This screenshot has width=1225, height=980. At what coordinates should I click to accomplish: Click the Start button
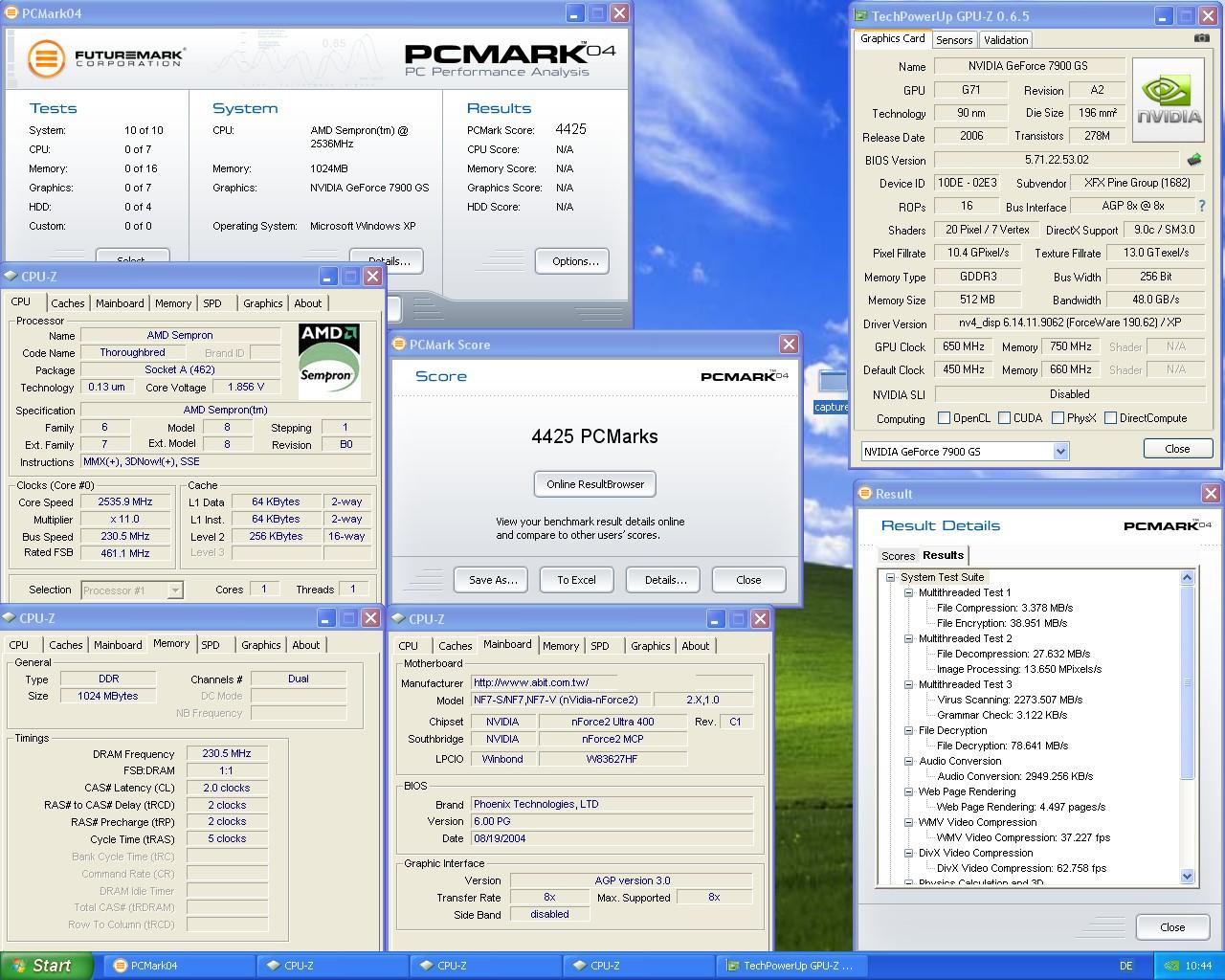[47, 966]
